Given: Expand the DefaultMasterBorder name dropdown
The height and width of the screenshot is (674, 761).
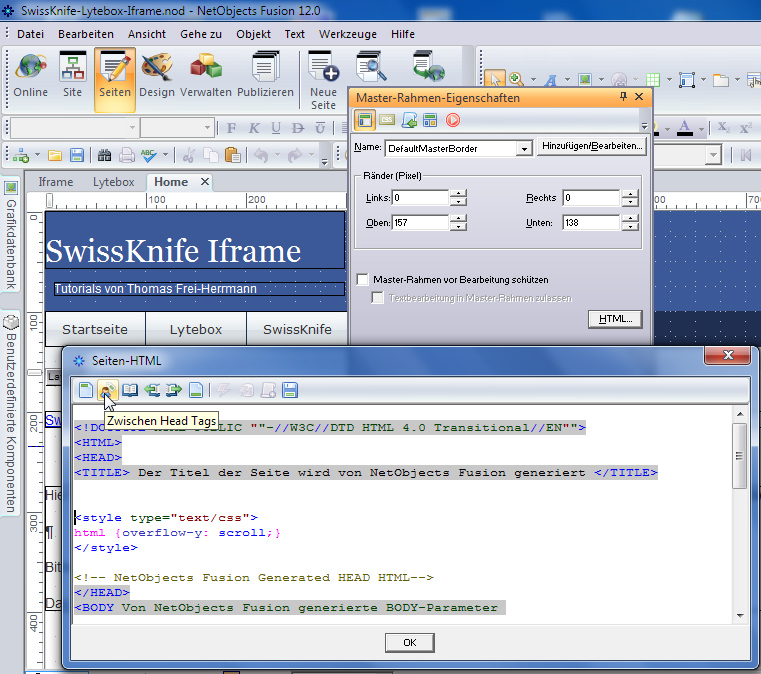Looking at the screenshot, I should [523, 148].
